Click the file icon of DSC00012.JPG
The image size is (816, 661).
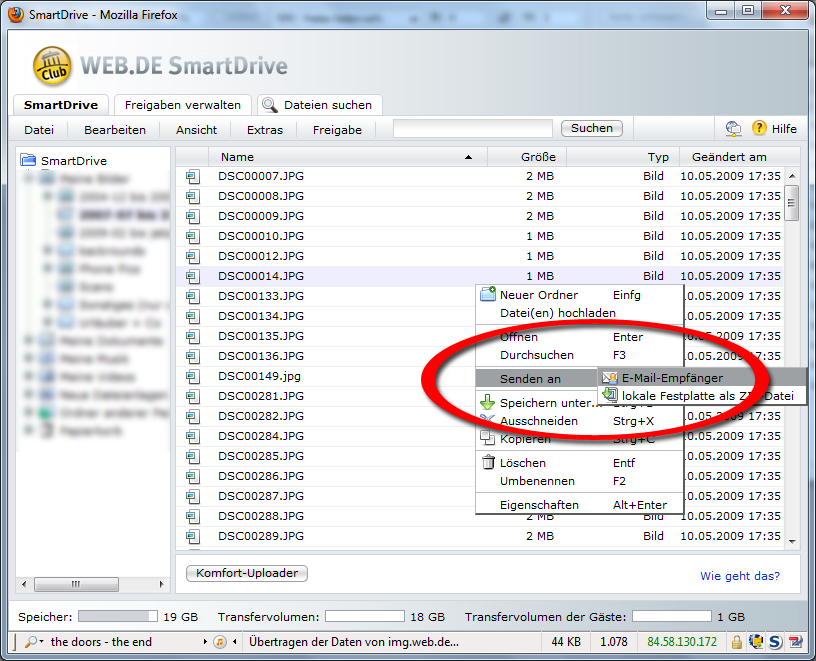click(193, 257)
